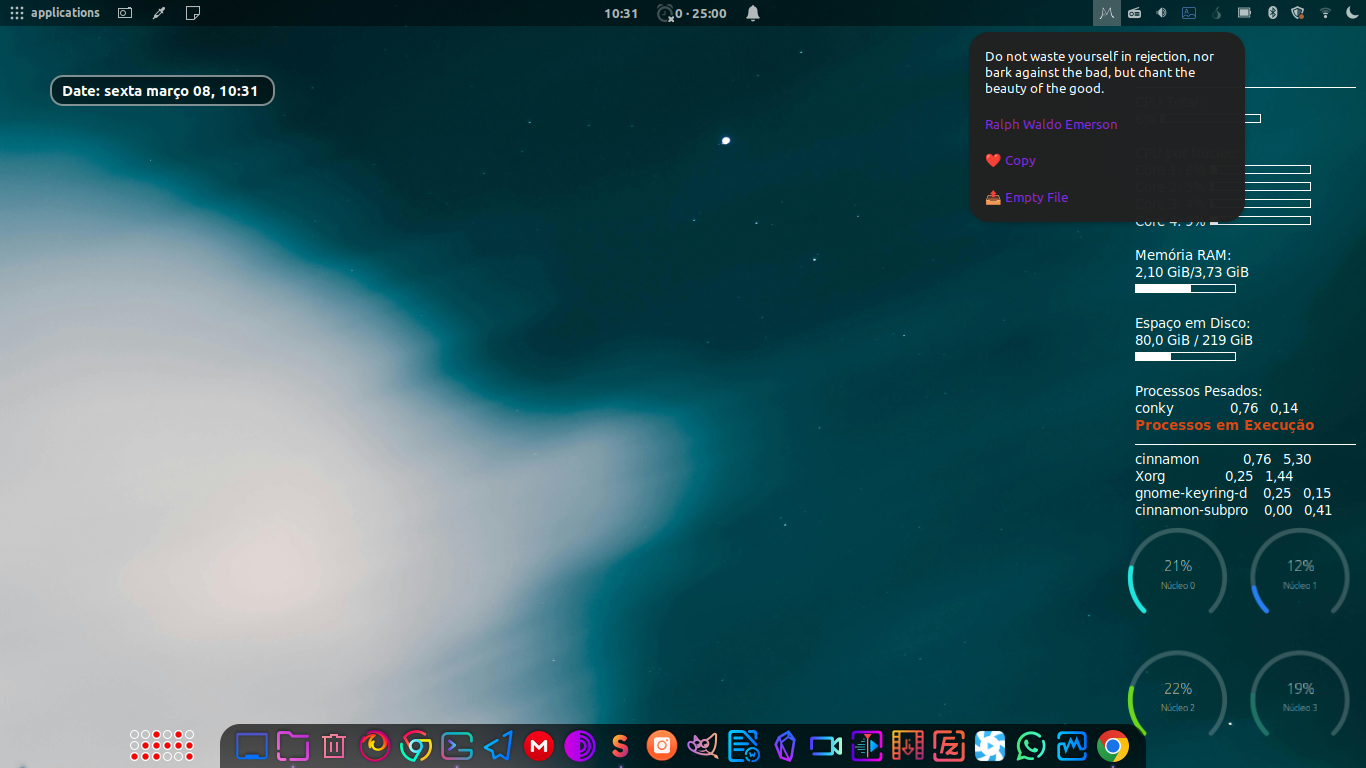Click the conky process row
This screenshot has width=1366, height=768.
[1217, 408]
